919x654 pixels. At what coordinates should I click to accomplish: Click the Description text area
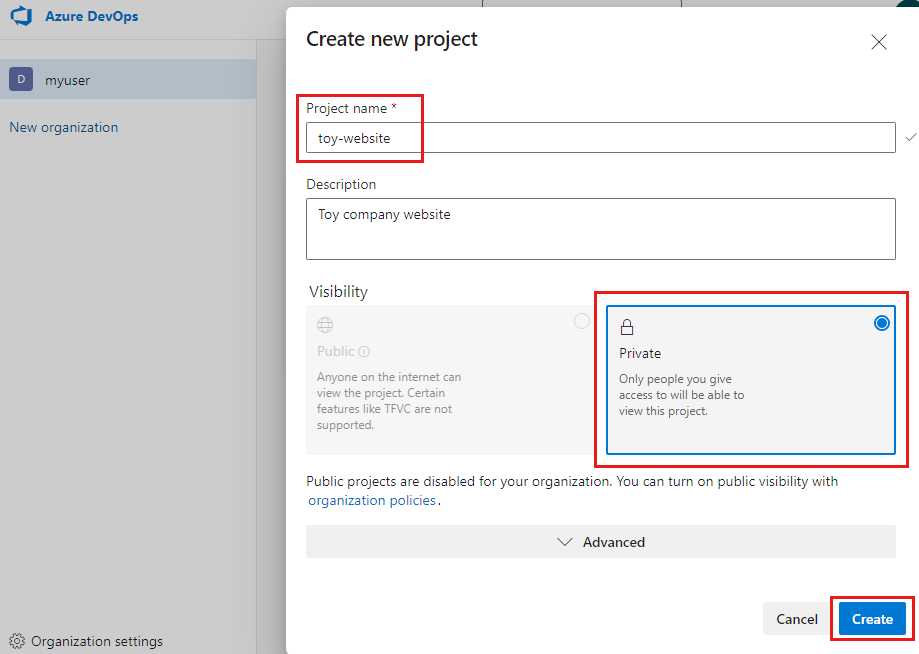(x=601, y=229)
